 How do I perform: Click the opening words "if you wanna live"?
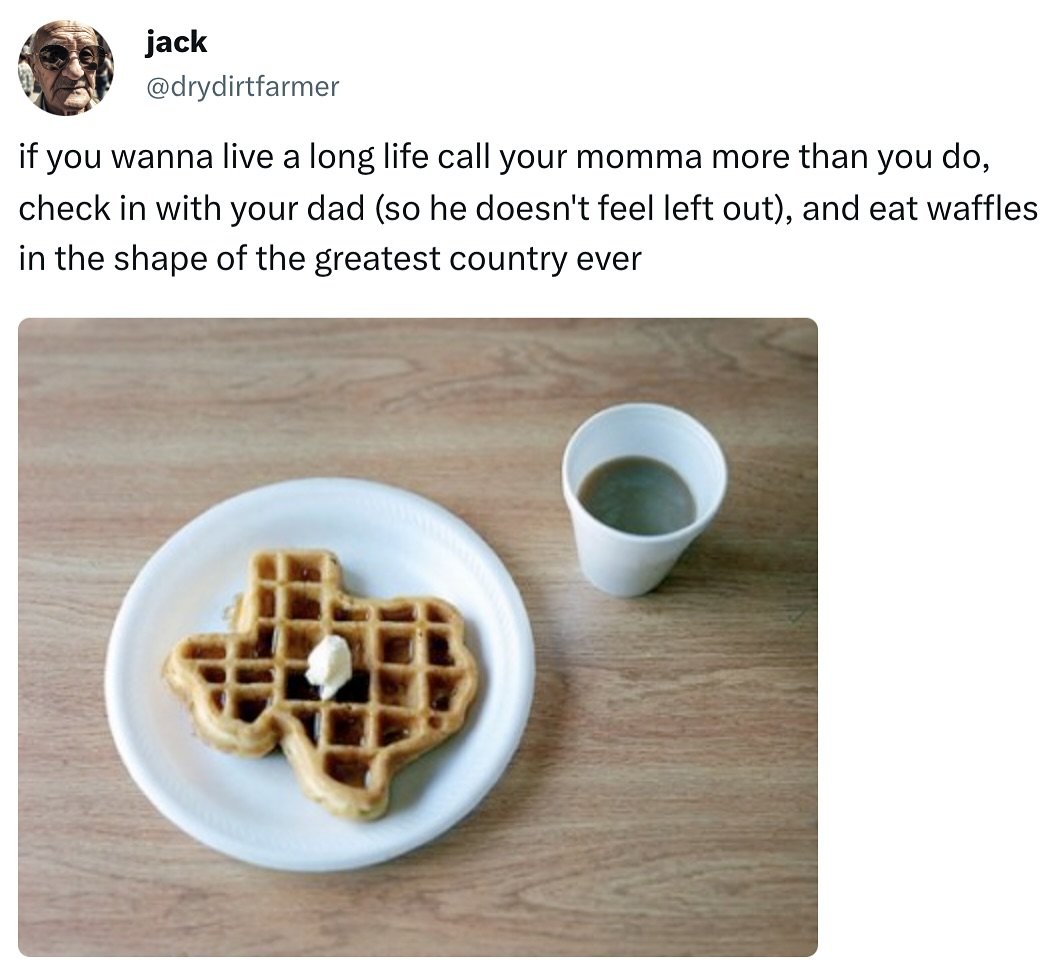[x=146, y=157]
